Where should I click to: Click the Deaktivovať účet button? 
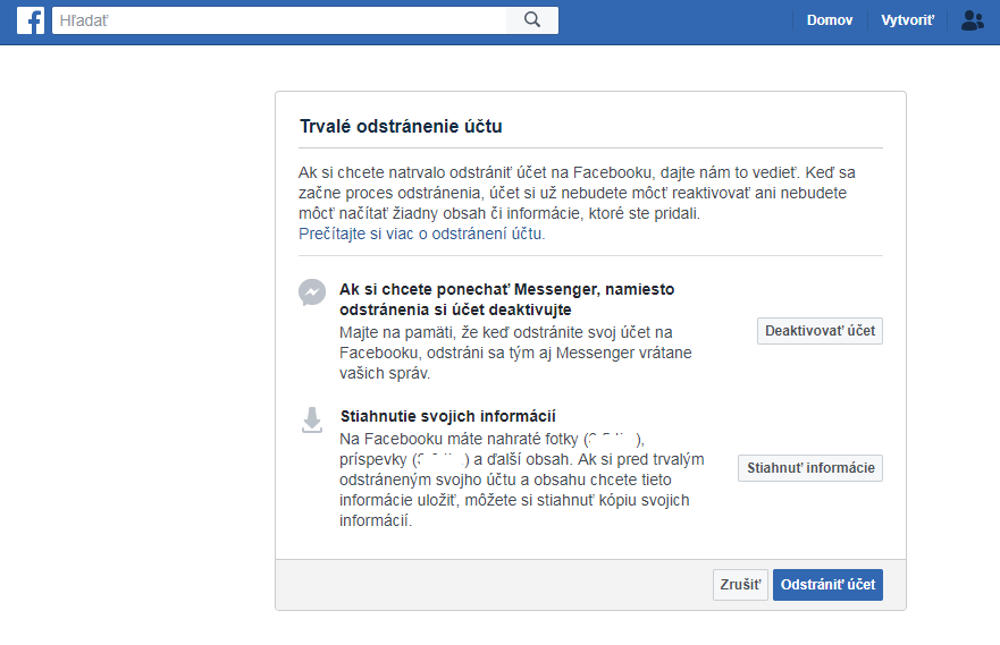(x=820, y=331)
